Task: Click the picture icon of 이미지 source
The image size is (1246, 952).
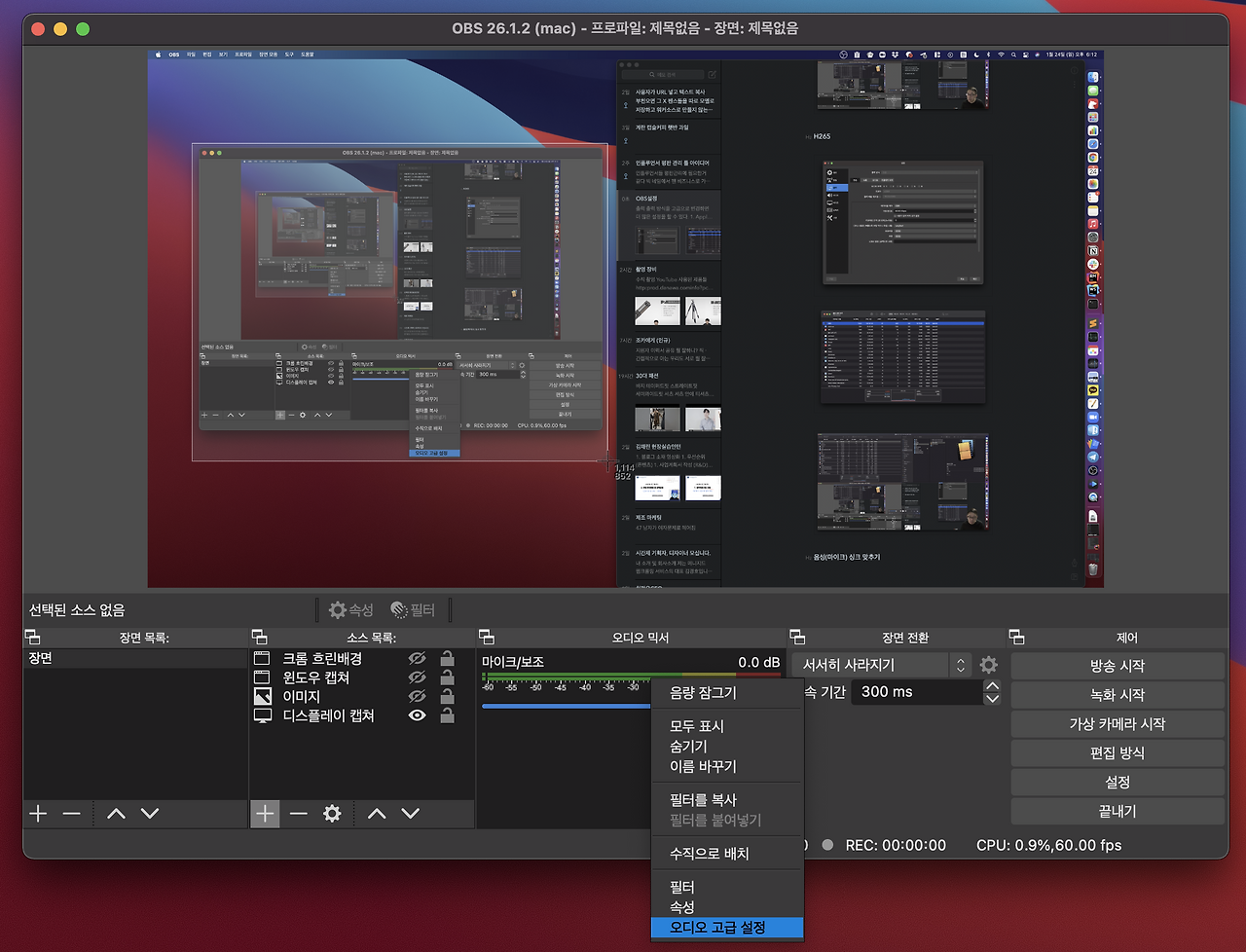Action: [262, 696]
